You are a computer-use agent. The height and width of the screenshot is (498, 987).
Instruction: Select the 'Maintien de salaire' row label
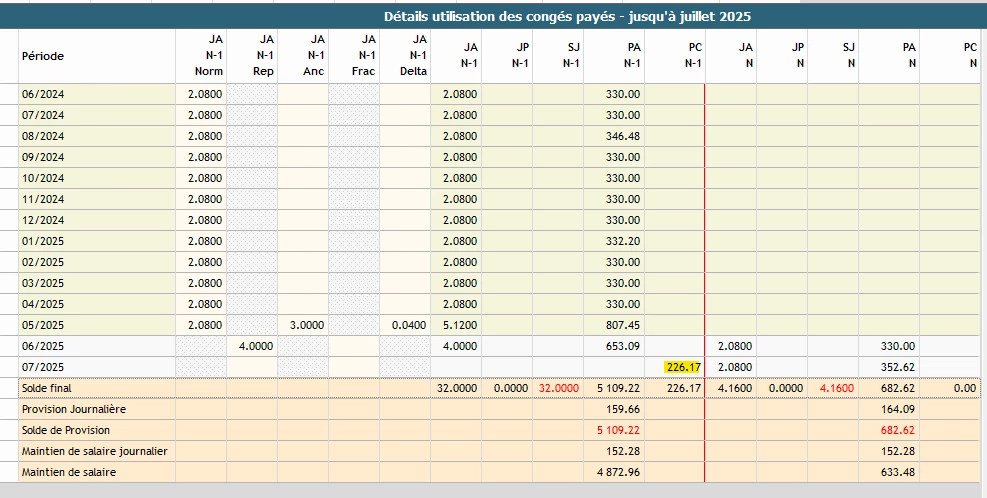pos(69,472)
